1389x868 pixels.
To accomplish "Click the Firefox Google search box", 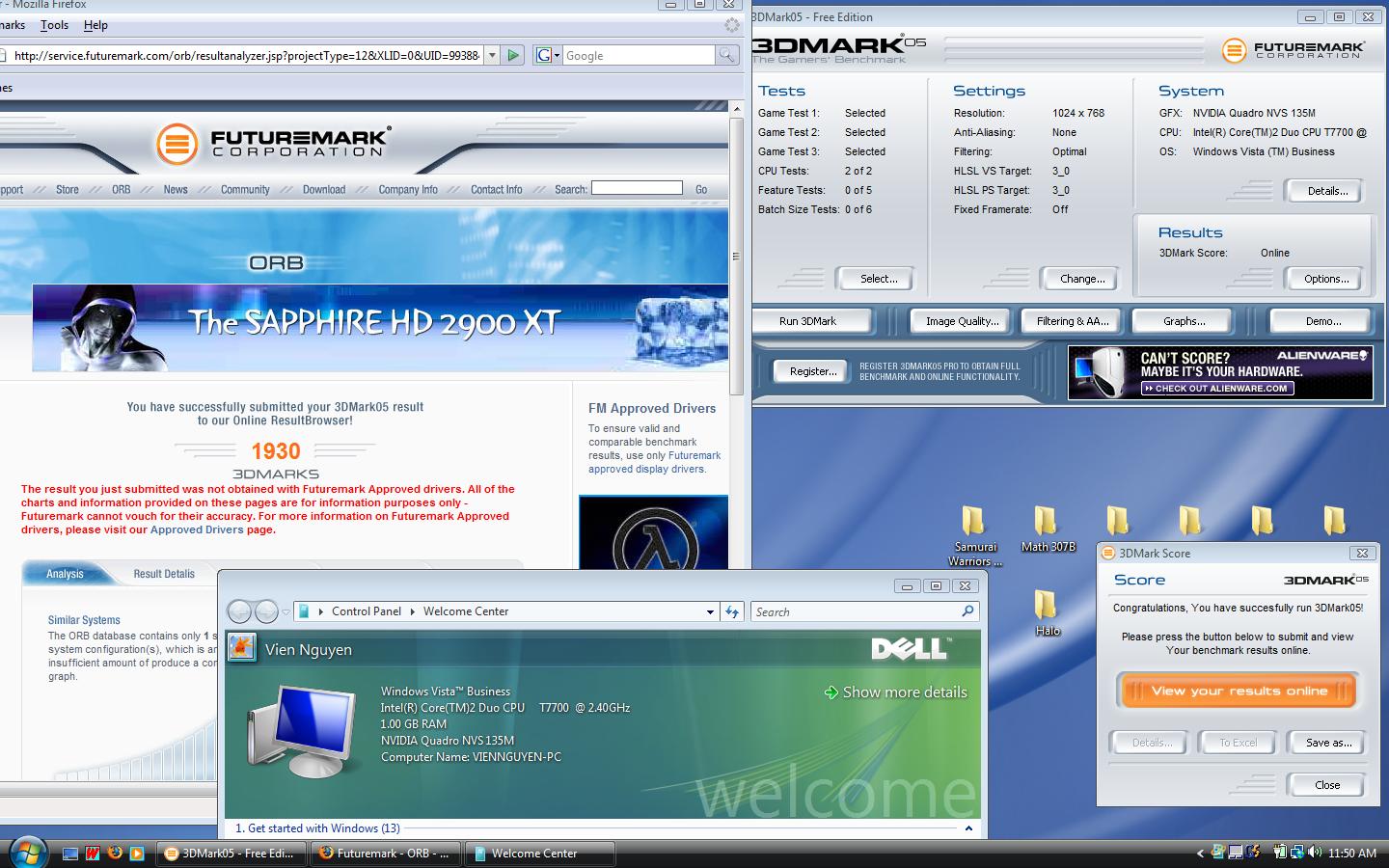I will point(640,55).
